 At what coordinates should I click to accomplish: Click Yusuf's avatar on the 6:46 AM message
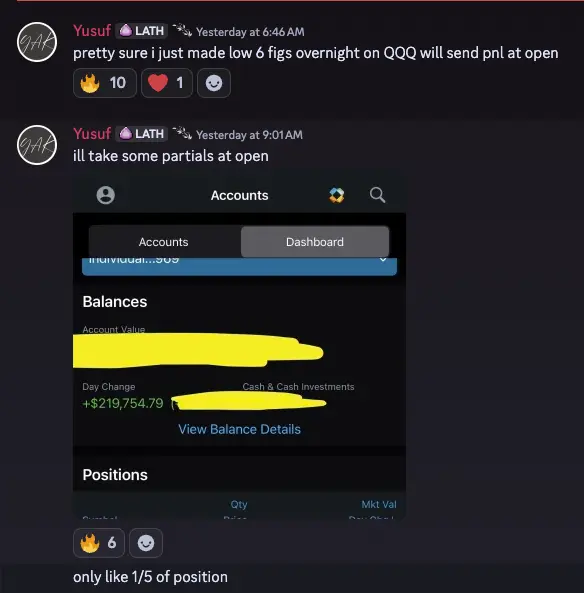pyautogui.click(x=37, y=42)
